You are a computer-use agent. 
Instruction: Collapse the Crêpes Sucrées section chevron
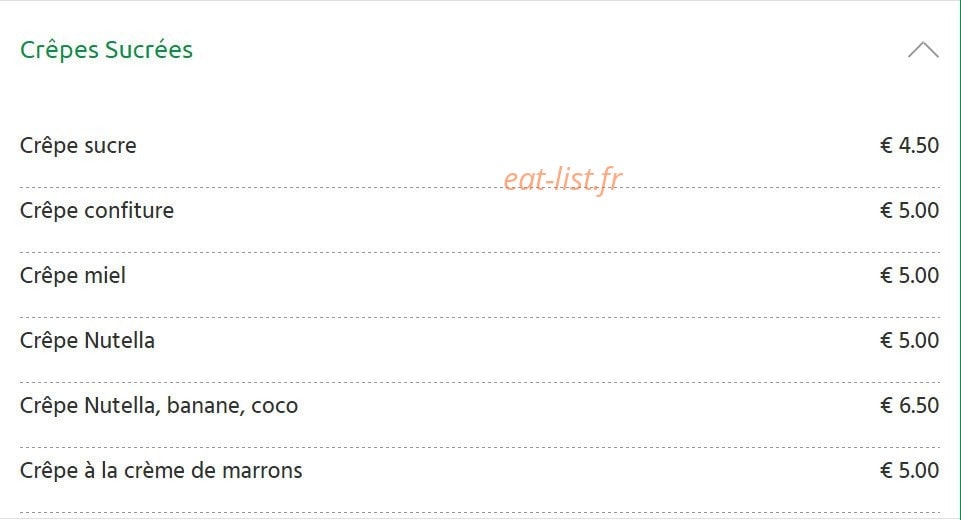click(x=923, y=50)
